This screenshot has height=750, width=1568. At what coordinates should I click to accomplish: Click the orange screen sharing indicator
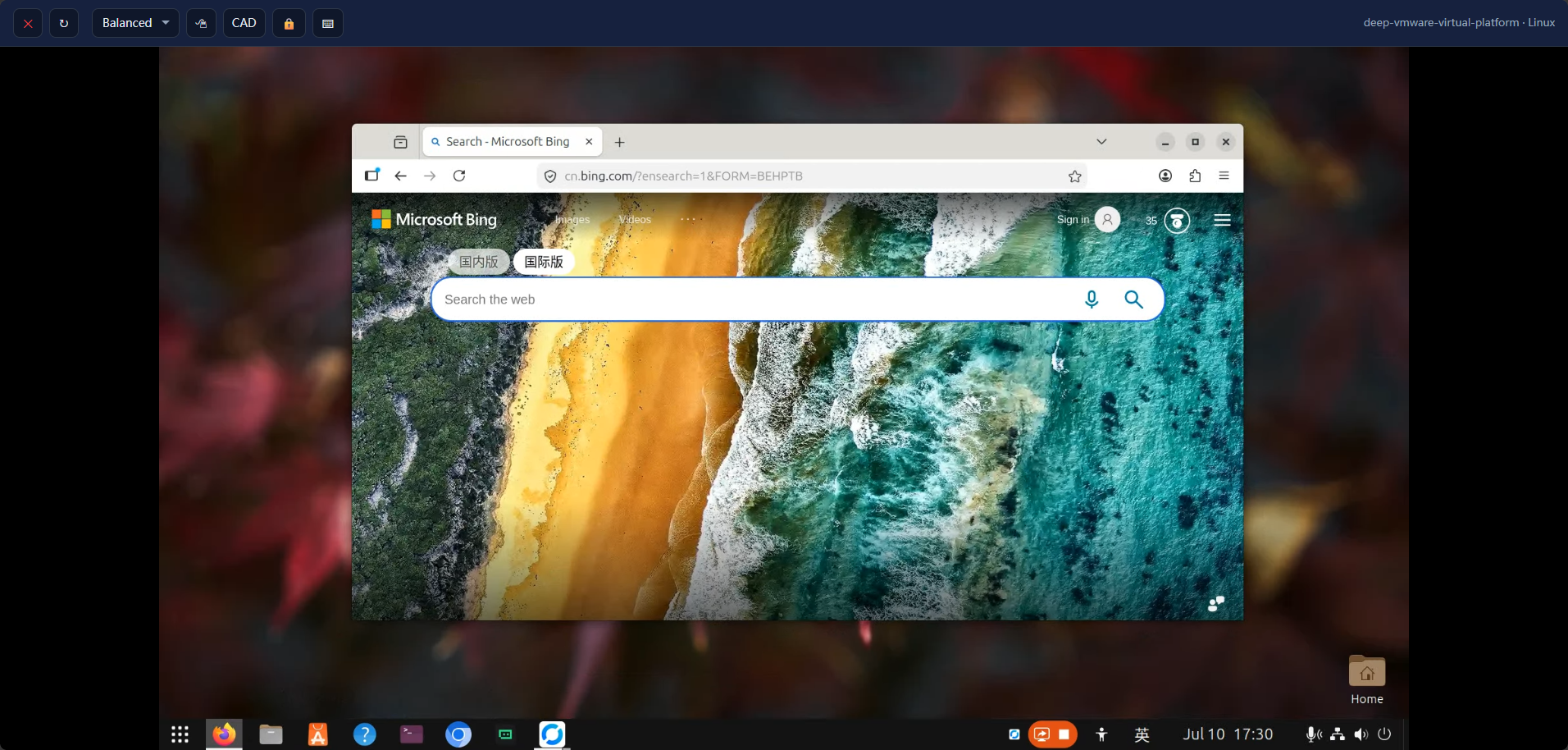1042,734
